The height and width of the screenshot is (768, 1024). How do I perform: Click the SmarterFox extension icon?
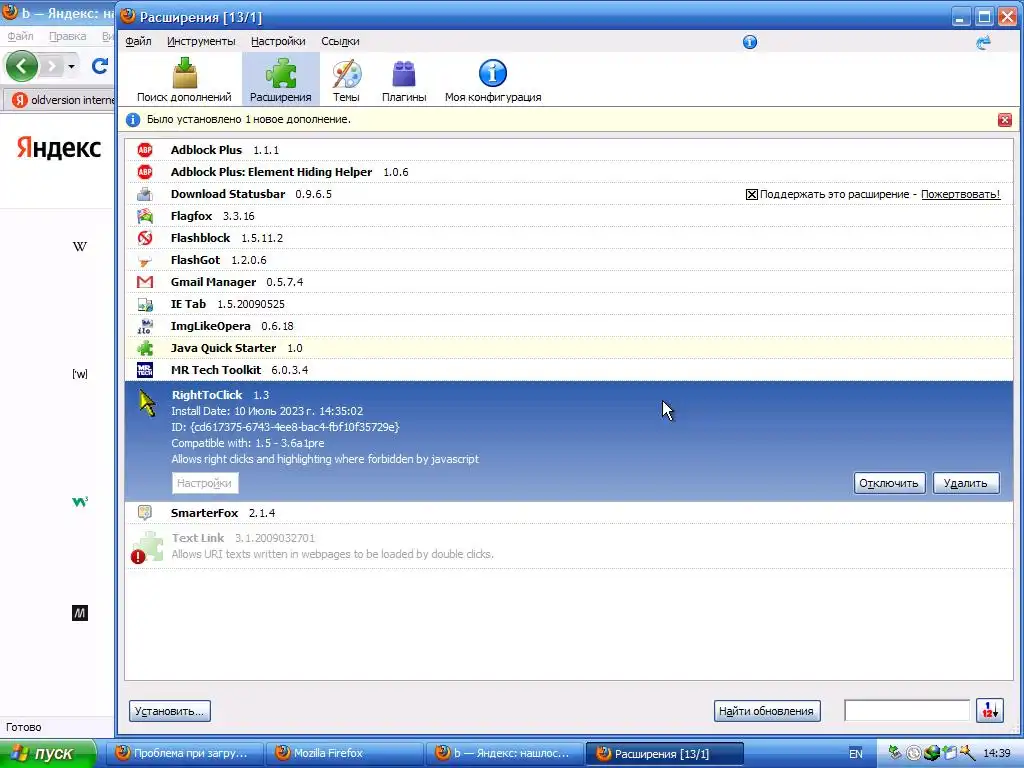coord(145,513)
